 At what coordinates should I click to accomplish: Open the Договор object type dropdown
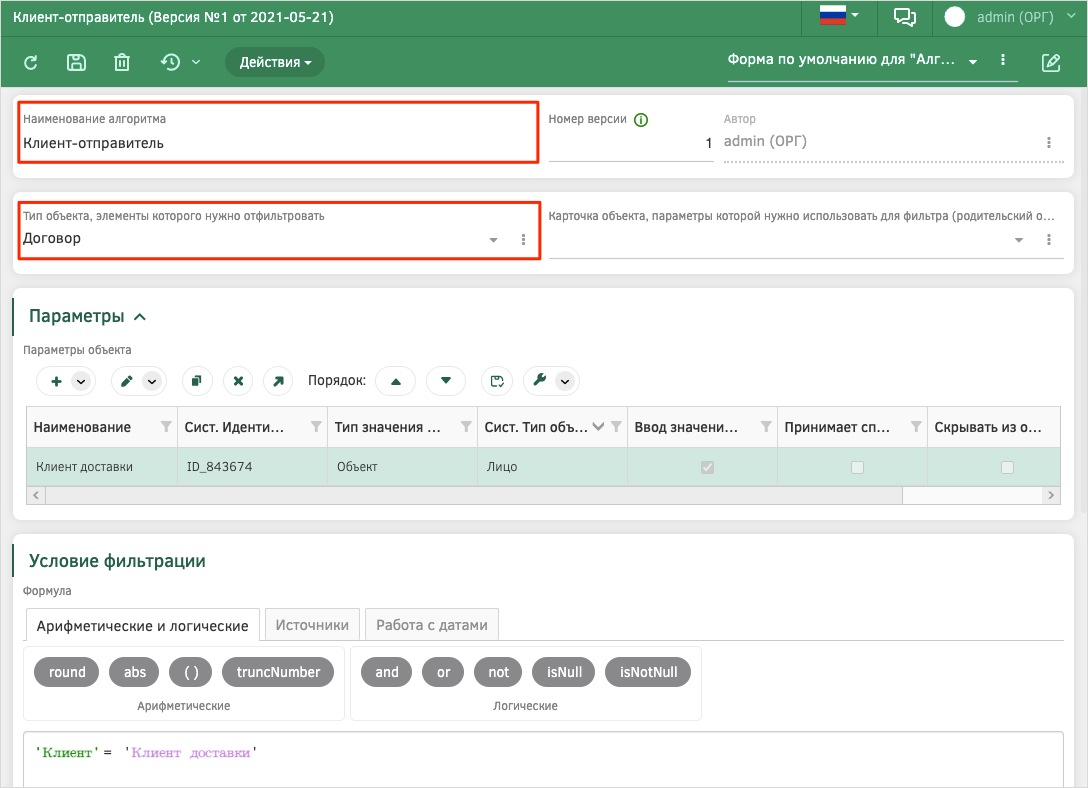[493, 240]
